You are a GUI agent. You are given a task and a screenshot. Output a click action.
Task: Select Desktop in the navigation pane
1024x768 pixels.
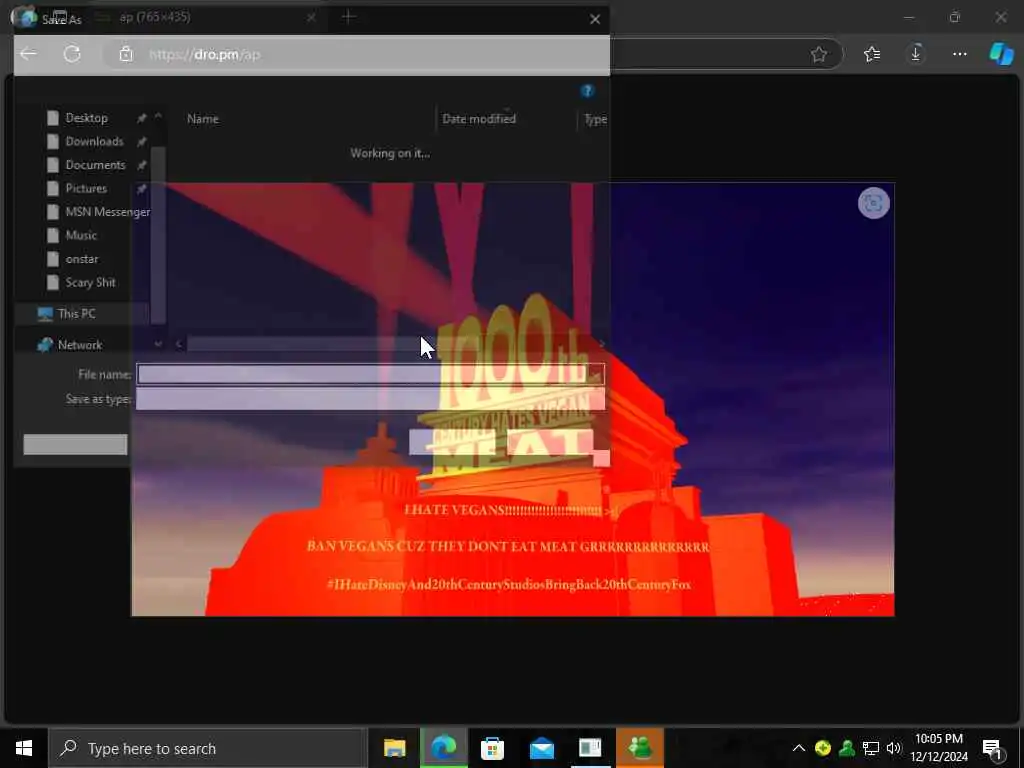click(86, 118)
